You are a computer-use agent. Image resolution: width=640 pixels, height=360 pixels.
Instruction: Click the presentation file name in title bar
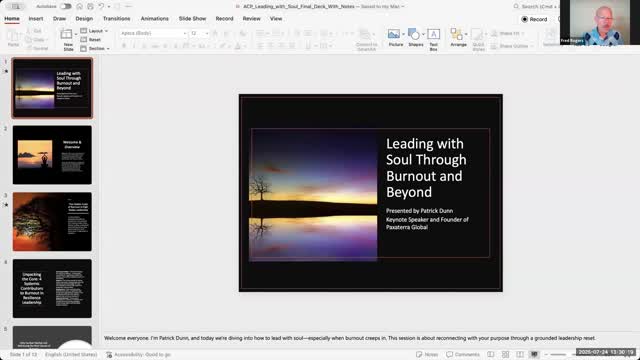[x=298, y=7]
